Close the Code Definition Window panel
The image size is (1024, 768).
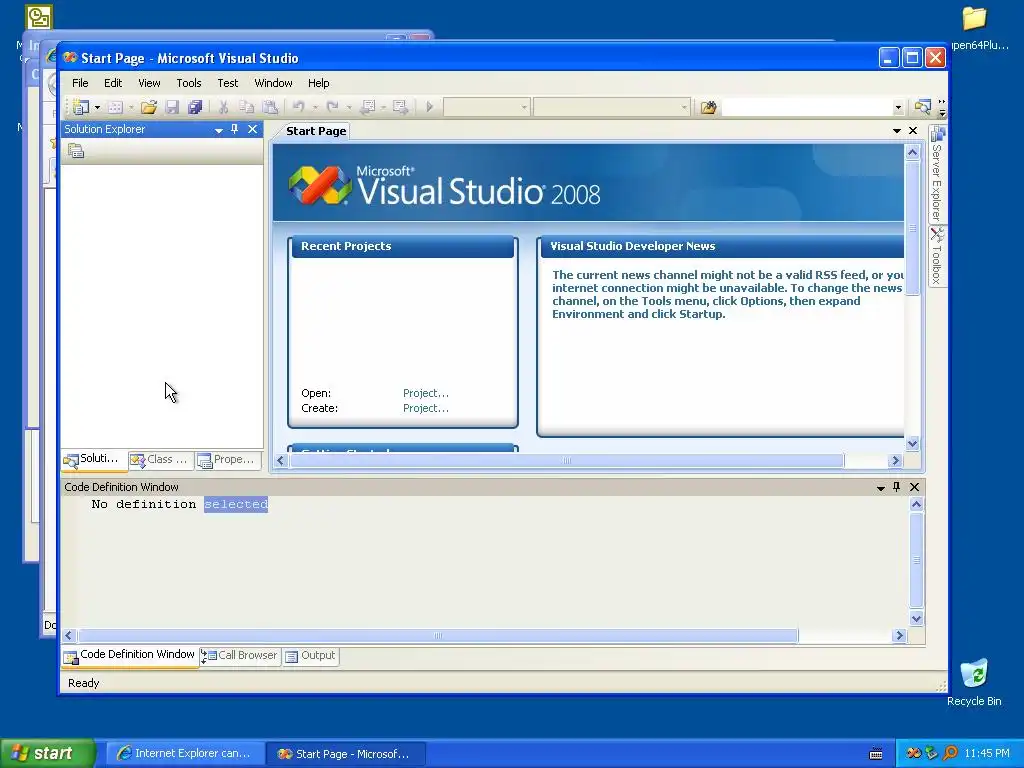point(914,487)
